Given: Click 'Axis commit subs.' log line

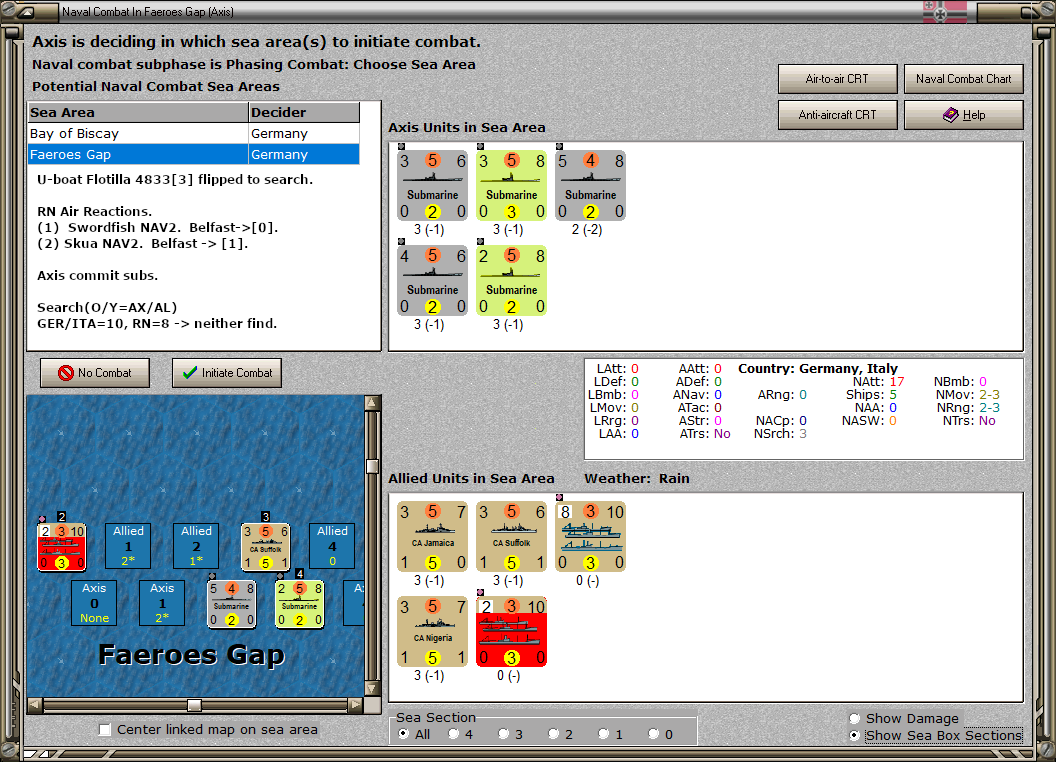Looking at the screenshot, I should 98,276.
